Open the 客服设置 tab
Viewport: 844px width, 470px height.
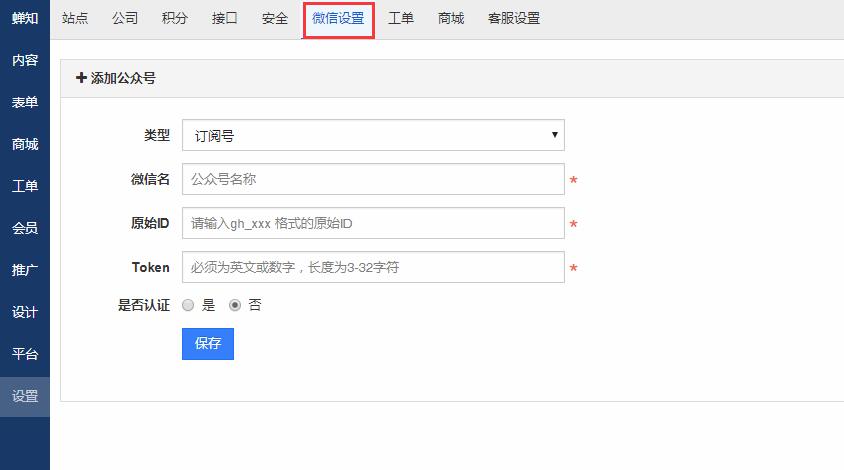514,18
